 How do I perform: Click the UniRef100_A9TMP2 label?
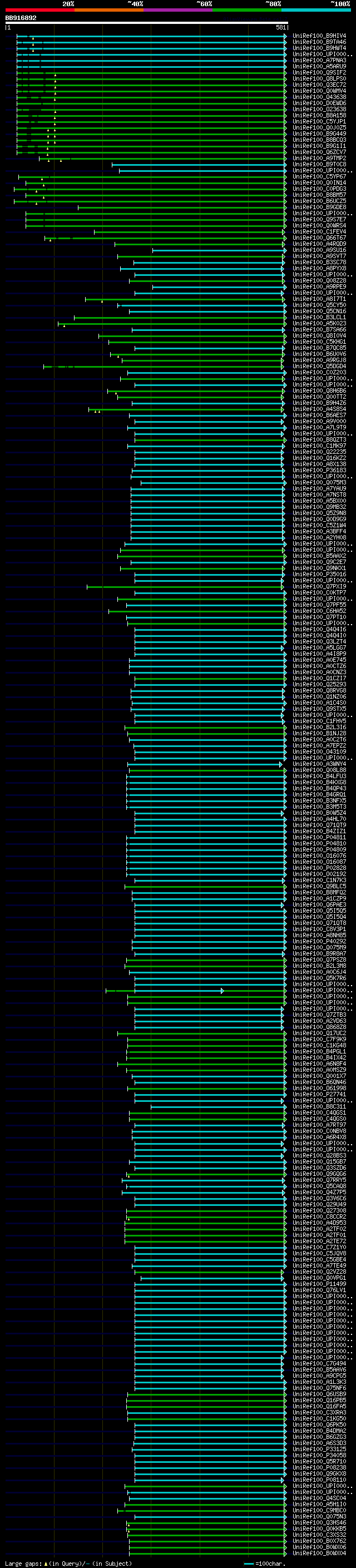[319, 159]
